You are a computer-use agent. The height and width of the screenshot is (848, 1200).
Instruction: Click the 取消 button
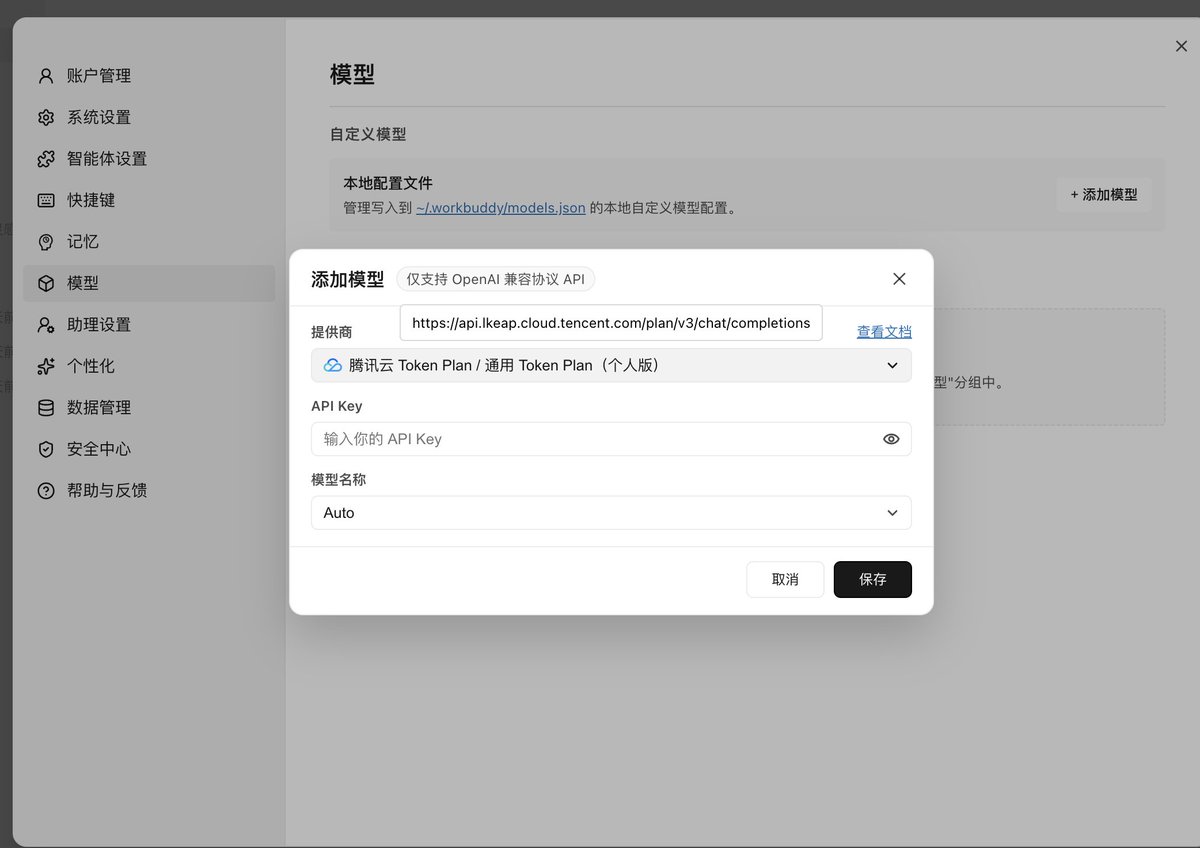(x=785, y=580)
